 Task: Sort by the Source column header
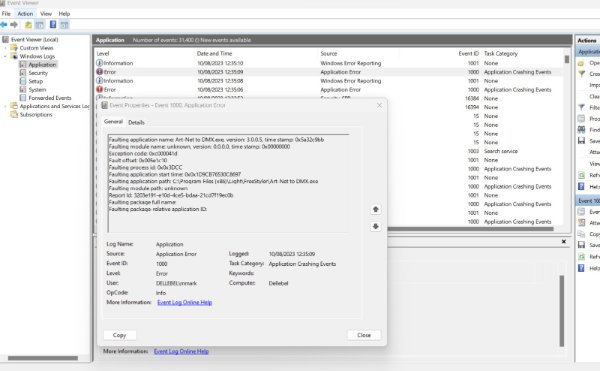(x=329, y=54)
